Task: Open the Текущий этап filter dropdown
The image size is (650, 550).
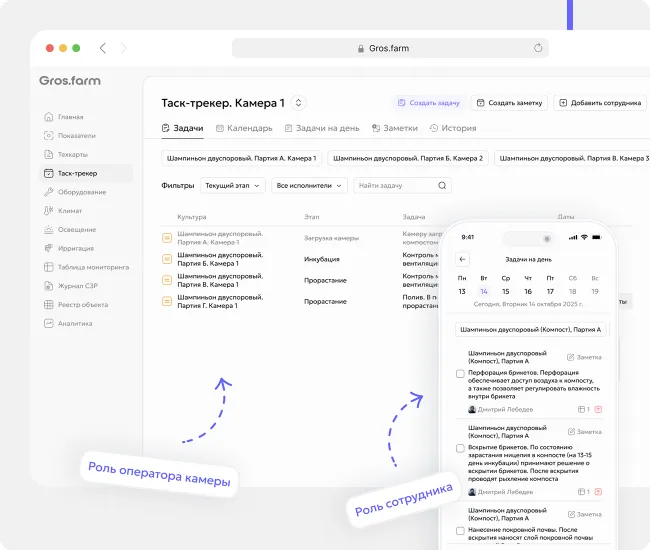Action: pos(234,186)
